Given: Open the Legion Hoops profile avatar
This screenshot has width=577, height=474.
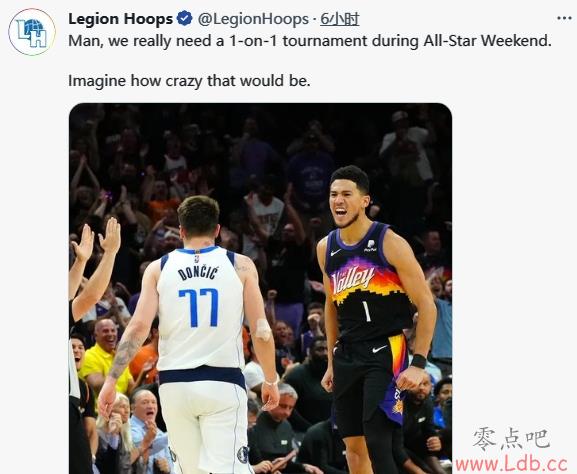Looking at the screenshot, I should point(32,32).
